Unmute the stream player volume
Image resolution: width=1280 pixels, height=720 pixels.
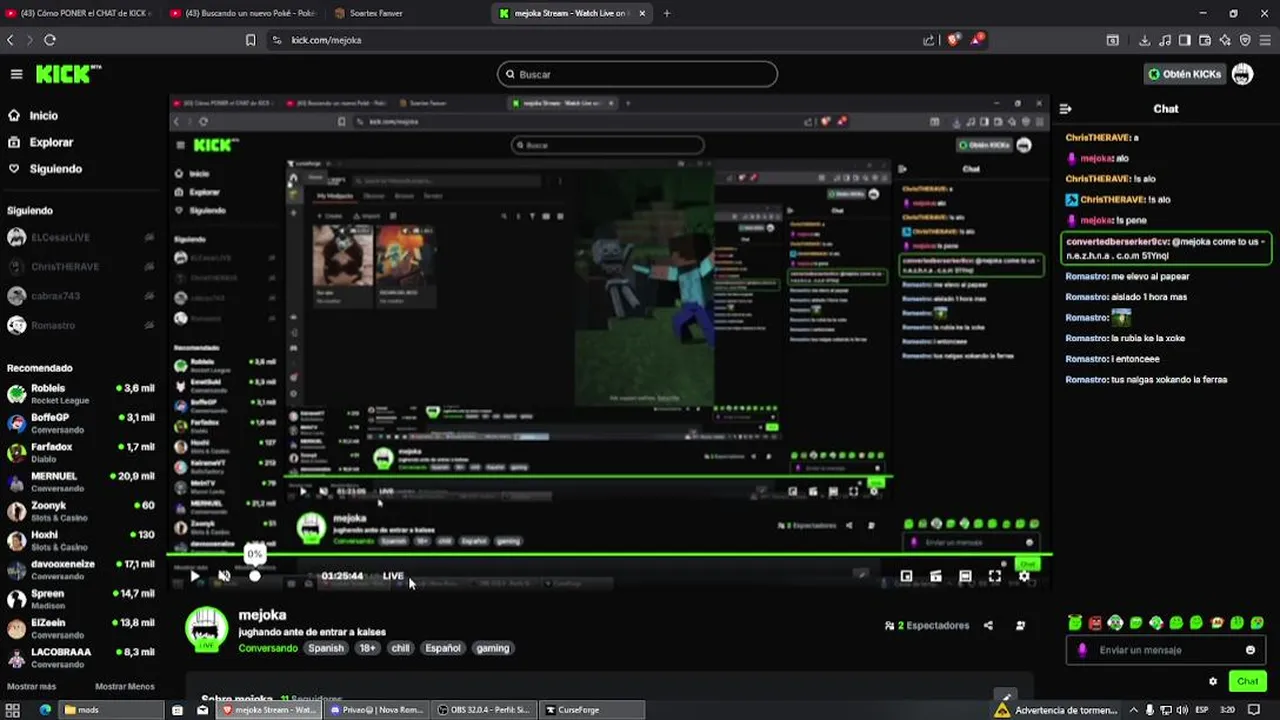(x=224, y=576)
